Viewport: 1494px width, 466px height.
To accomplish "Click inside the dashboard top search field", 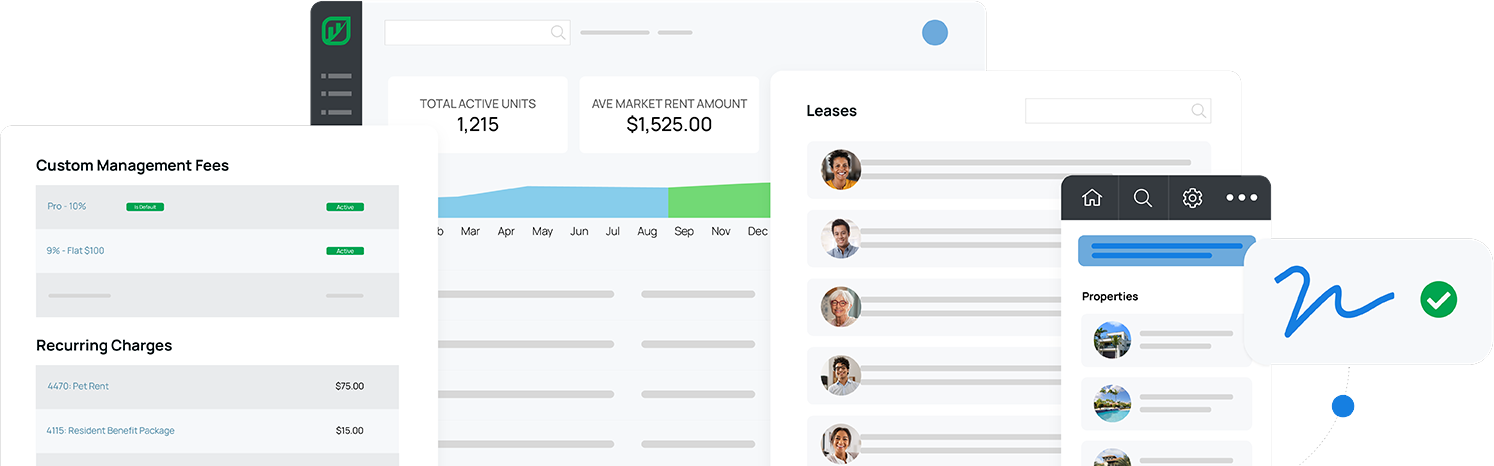I will point(478,32).
